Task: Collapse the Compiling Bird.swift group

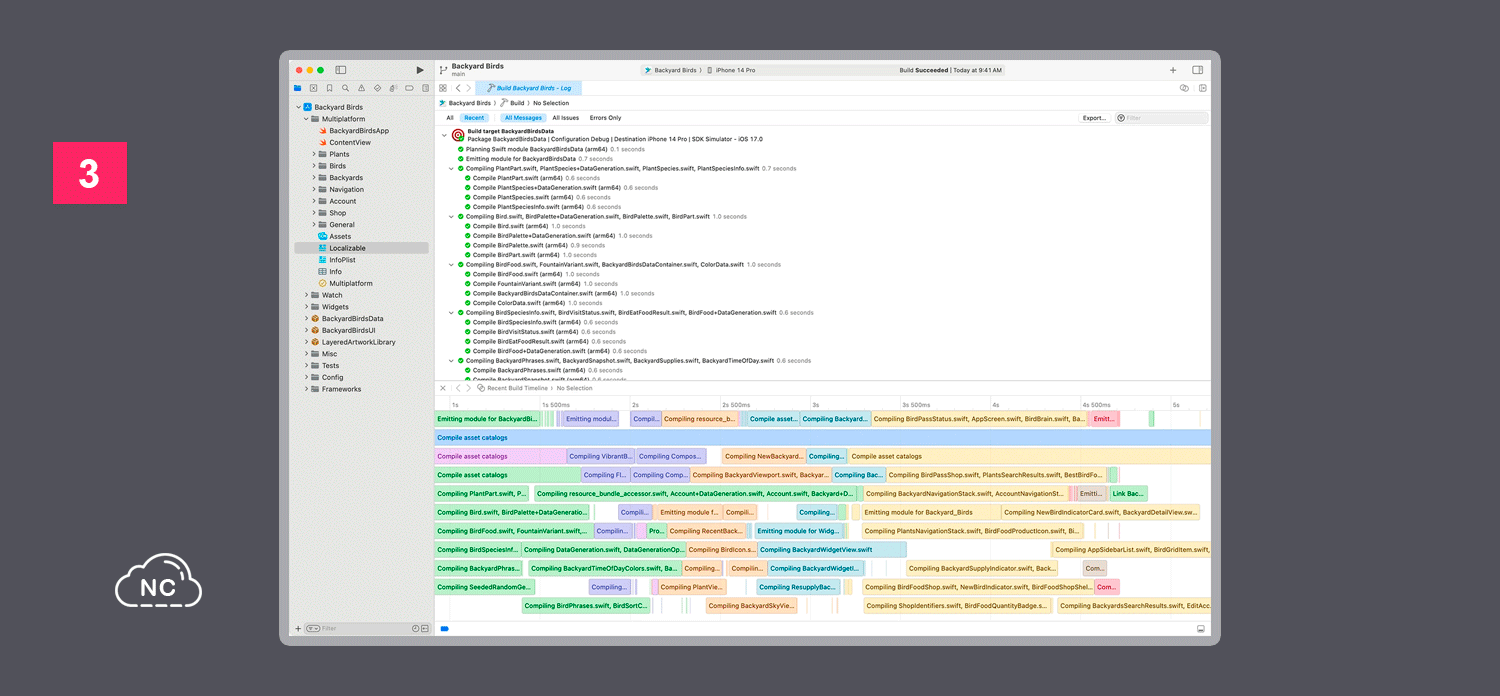Action: (x=451, y=216)
